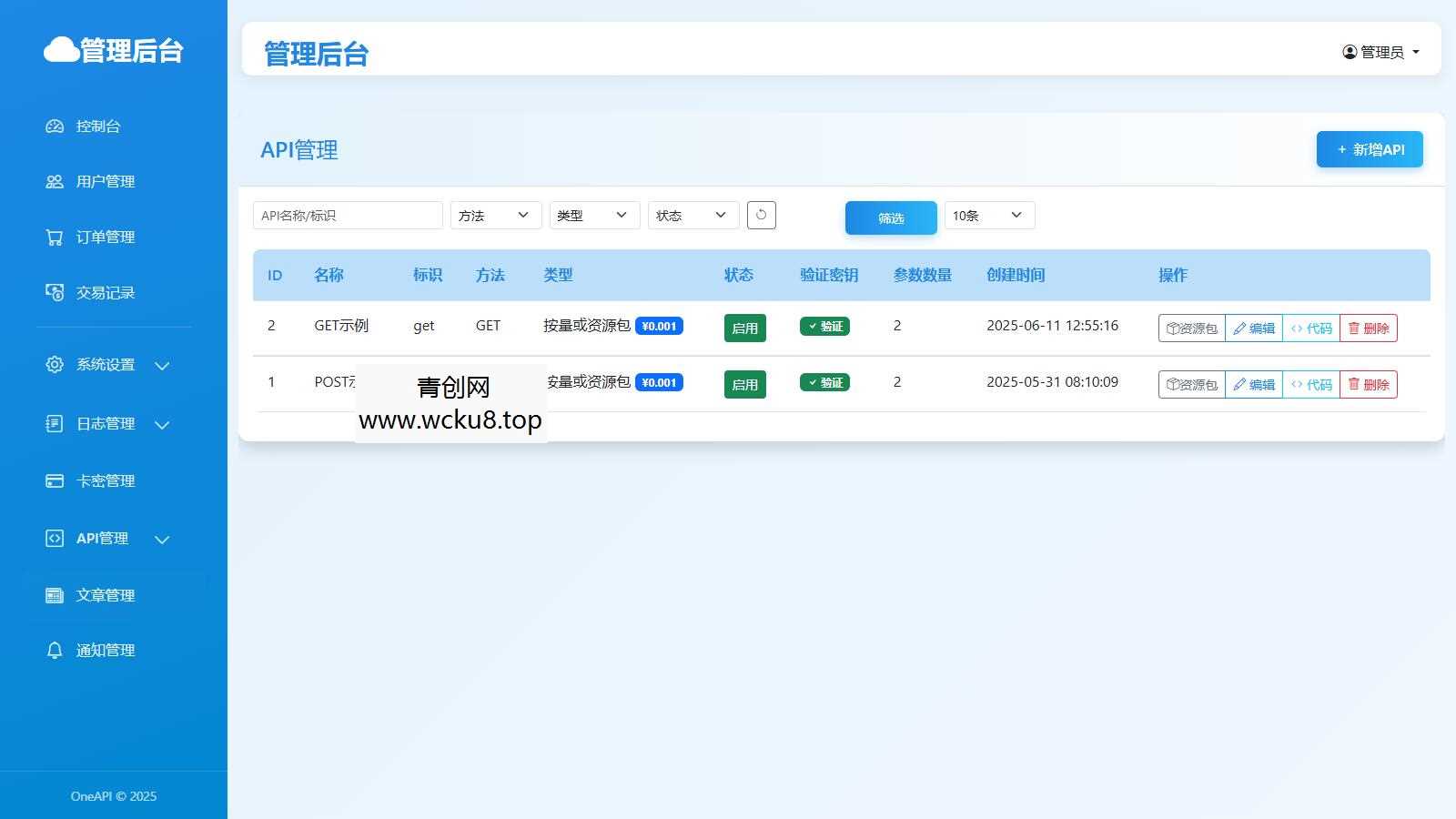Expand the 管理员 account menu
The width and height of the screenshot is (1456, 819).
pyautogui.click(x=1381, y=52)
